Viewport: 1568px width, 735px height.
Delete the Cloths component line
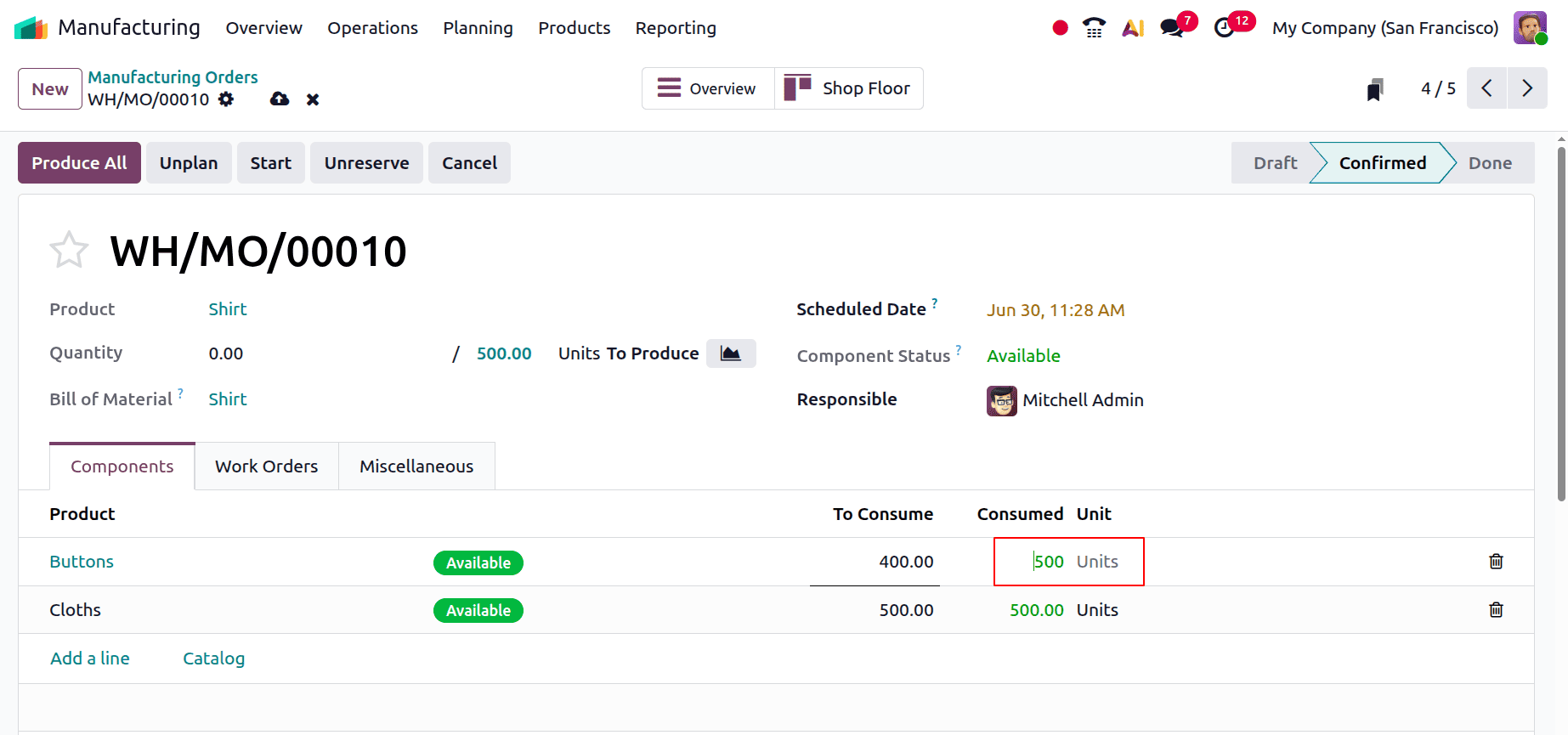(x=1497, y=610)
